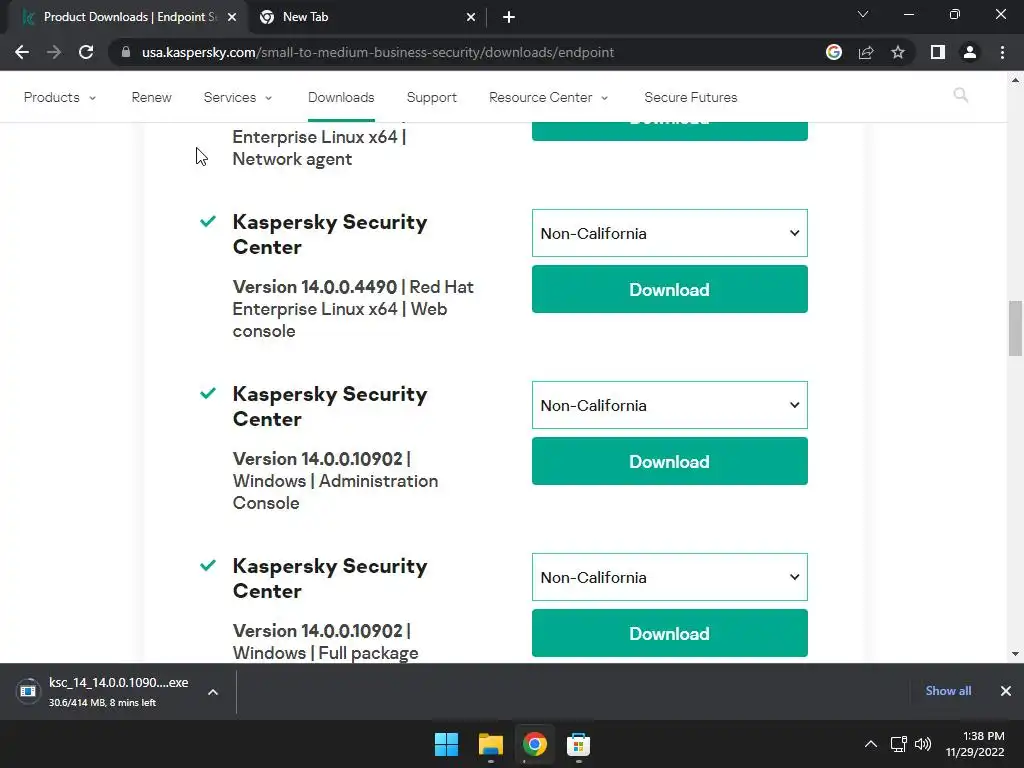Screen dimensions: 1024x768
Task: Go to the Support page
Action: click(432, 97)
